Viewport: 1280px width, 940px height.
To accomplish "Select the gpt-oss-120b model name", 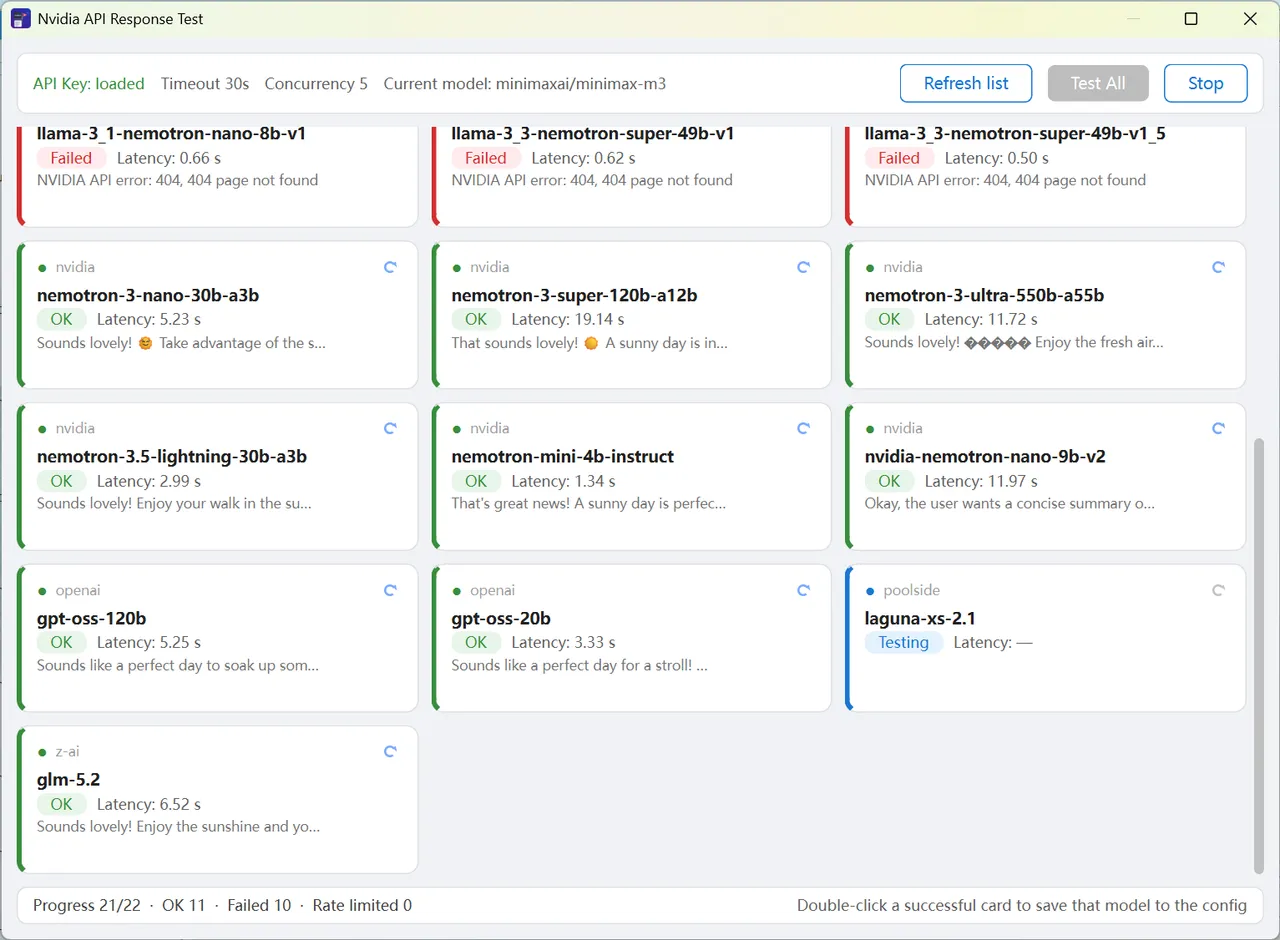I will (x=92, y=618).
